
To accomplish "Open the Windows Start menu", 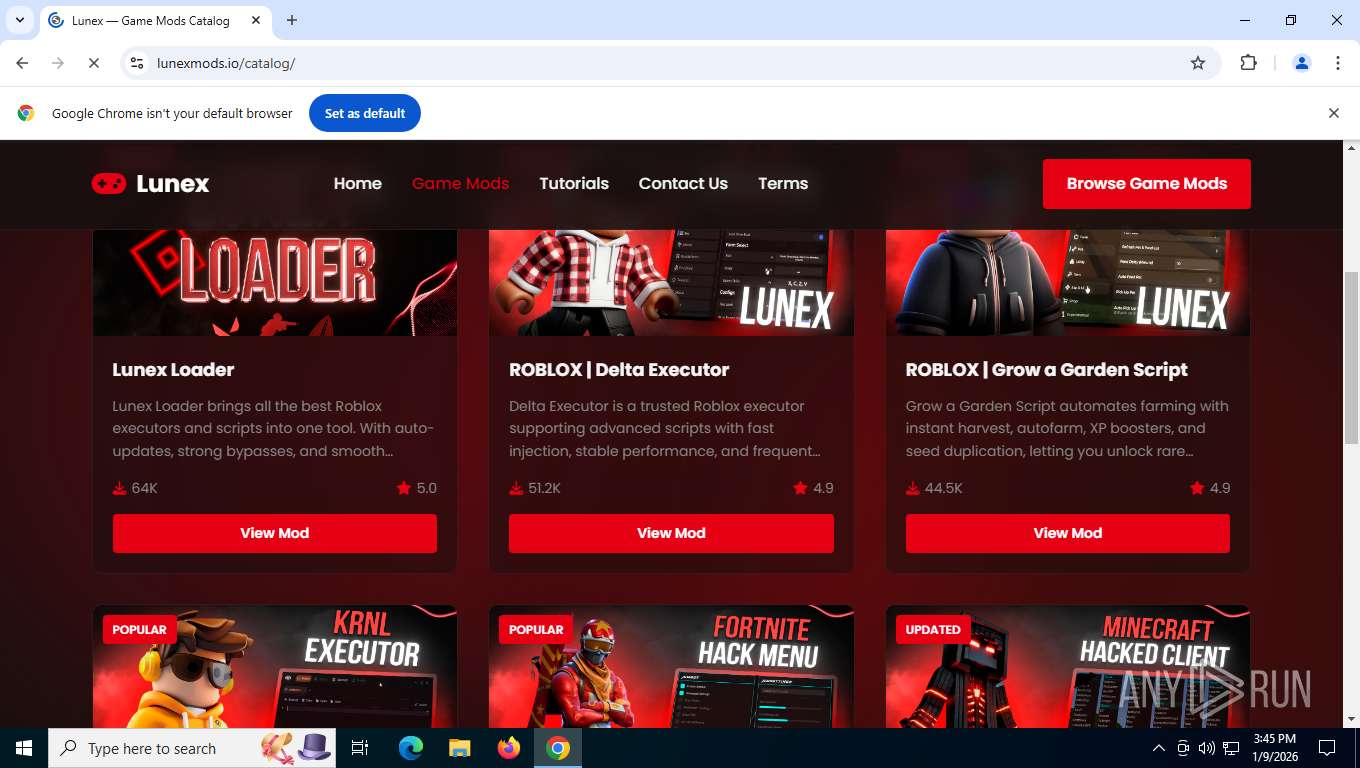I will (x=24, y=748).
